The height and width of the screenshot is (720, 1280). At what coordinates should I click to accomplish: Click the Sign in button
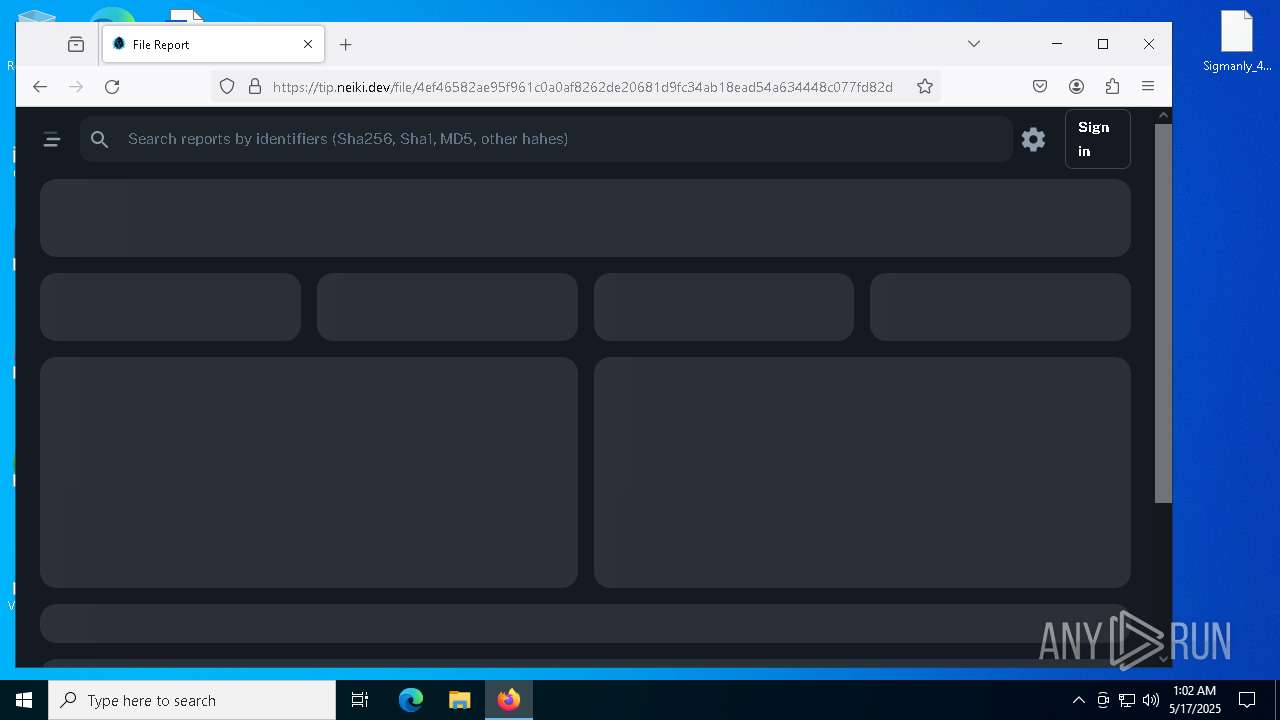[1097, 139]
